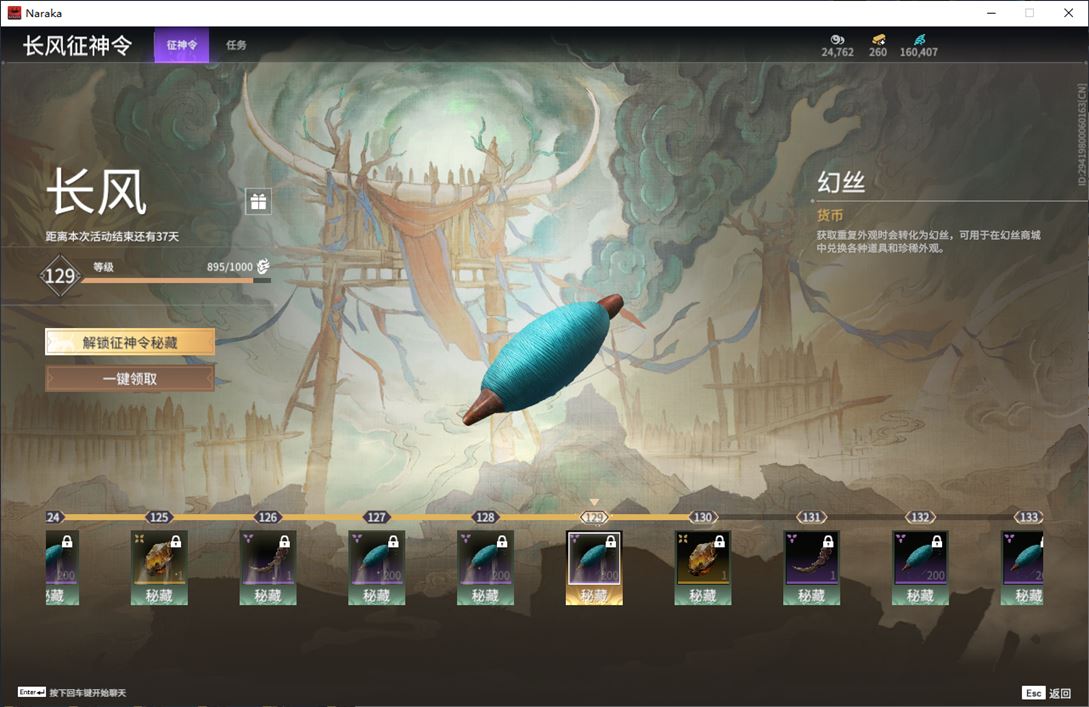The image size is (1089, 707).
Task: Click the 895/1000 experience value
Action: coord(230,267)
